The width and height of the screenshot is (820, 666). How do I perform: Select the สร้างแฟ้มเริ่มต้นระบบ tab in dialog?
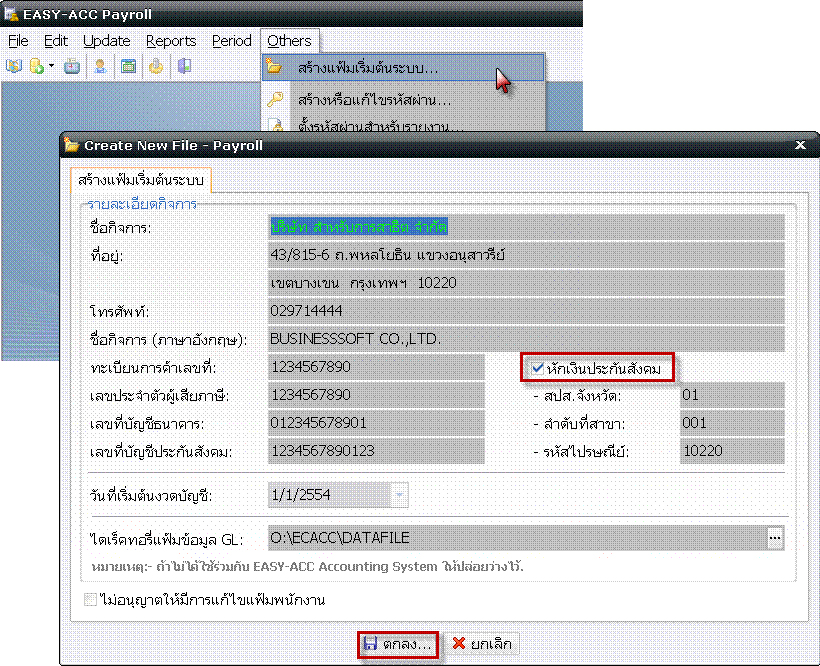(x=140, y=181)
